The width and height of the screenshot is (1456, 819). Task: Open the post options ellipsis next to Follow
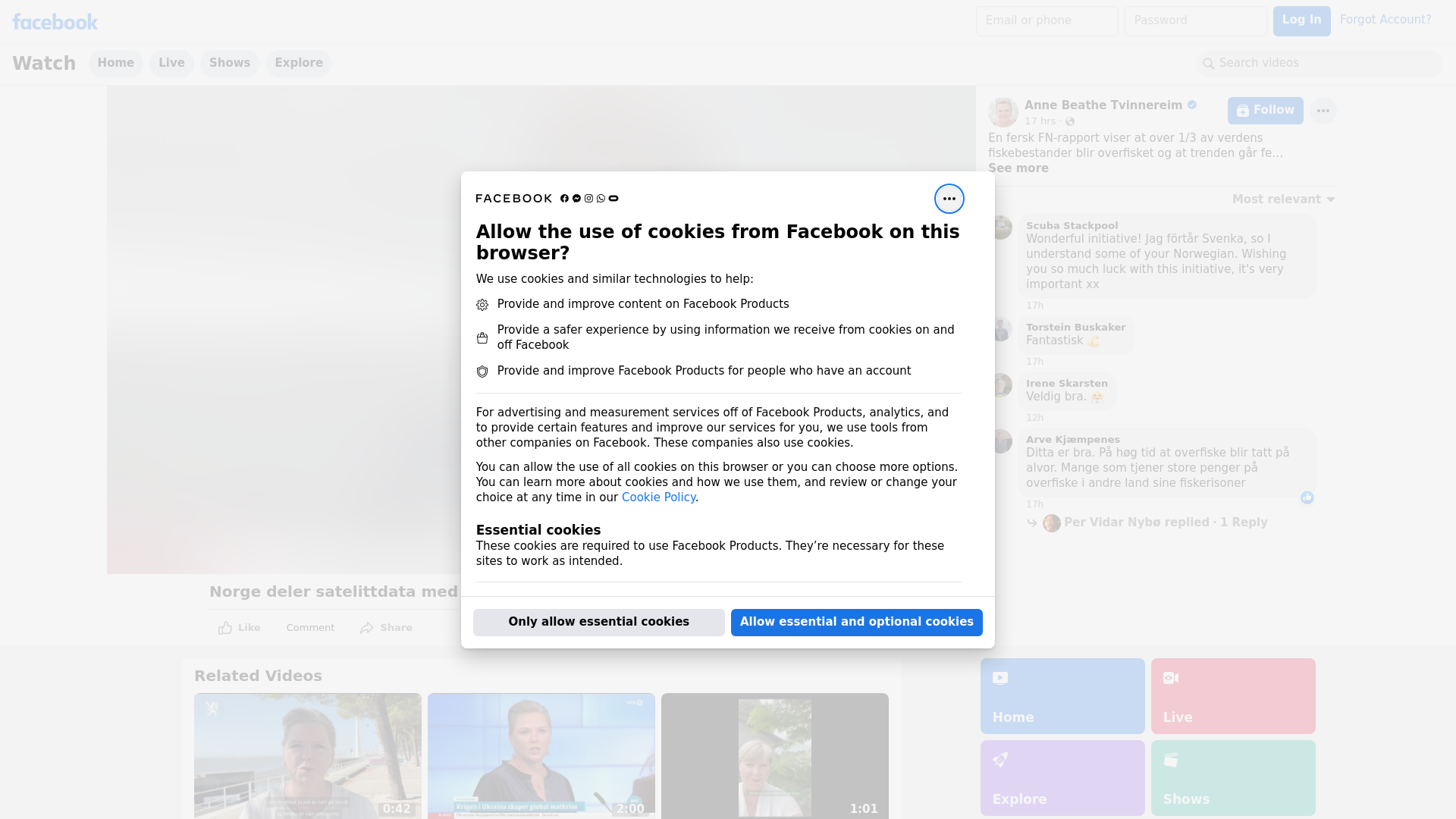click(x=1323, y=111)
